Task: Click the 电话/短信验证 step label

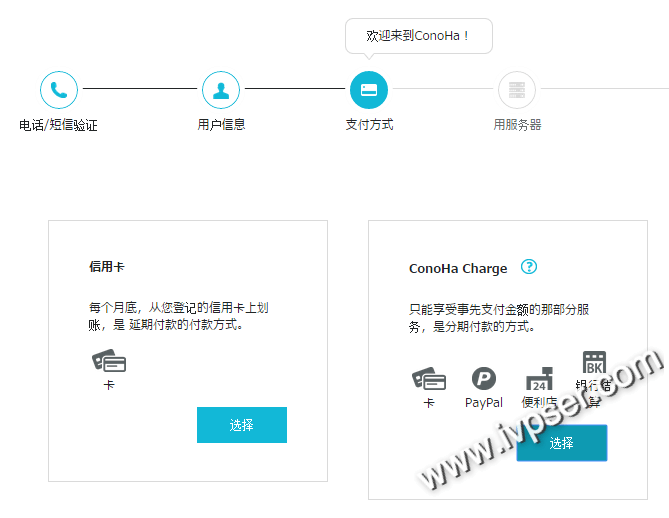Action: (58, 125)
